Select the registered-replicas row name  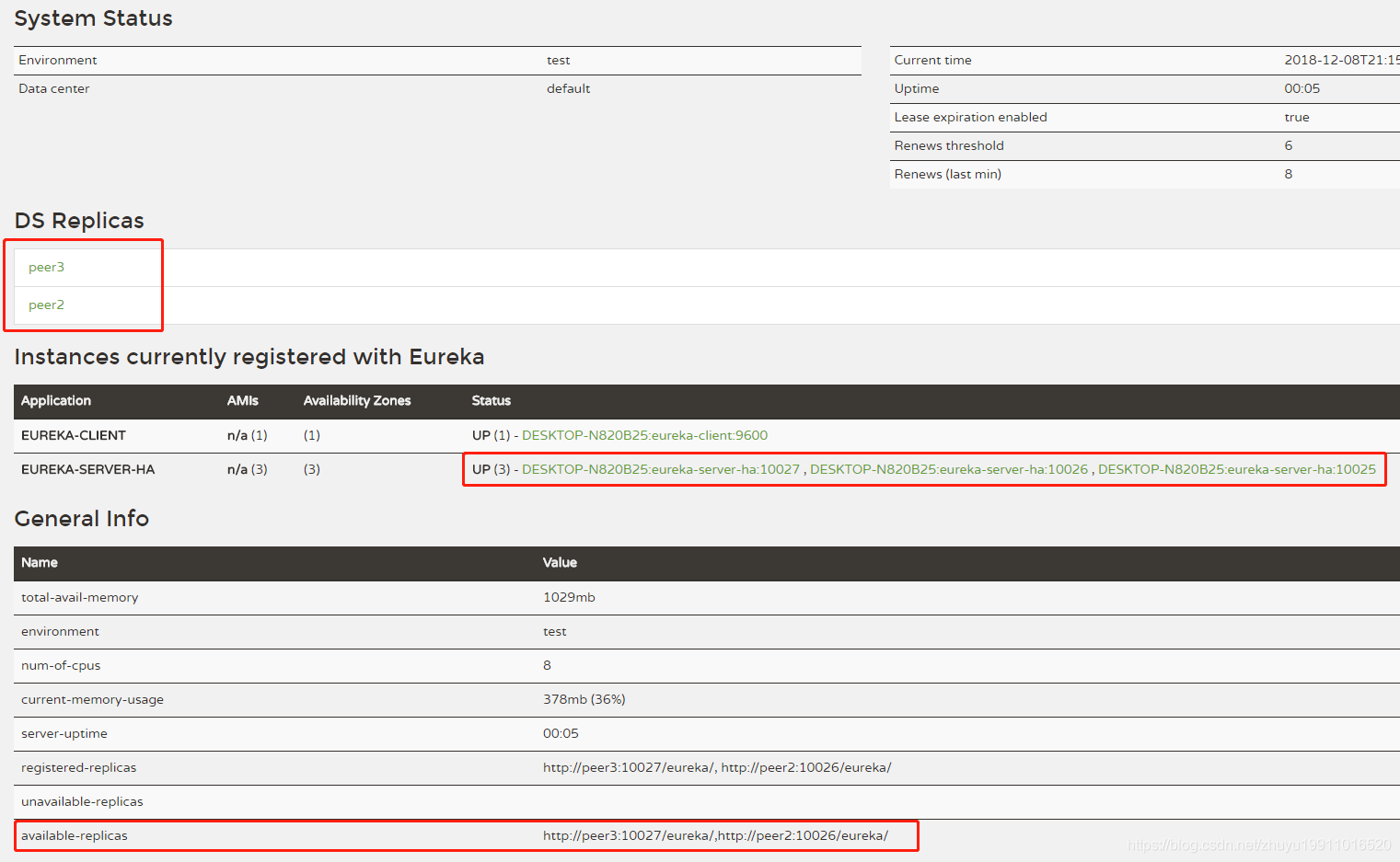point(78,767)
